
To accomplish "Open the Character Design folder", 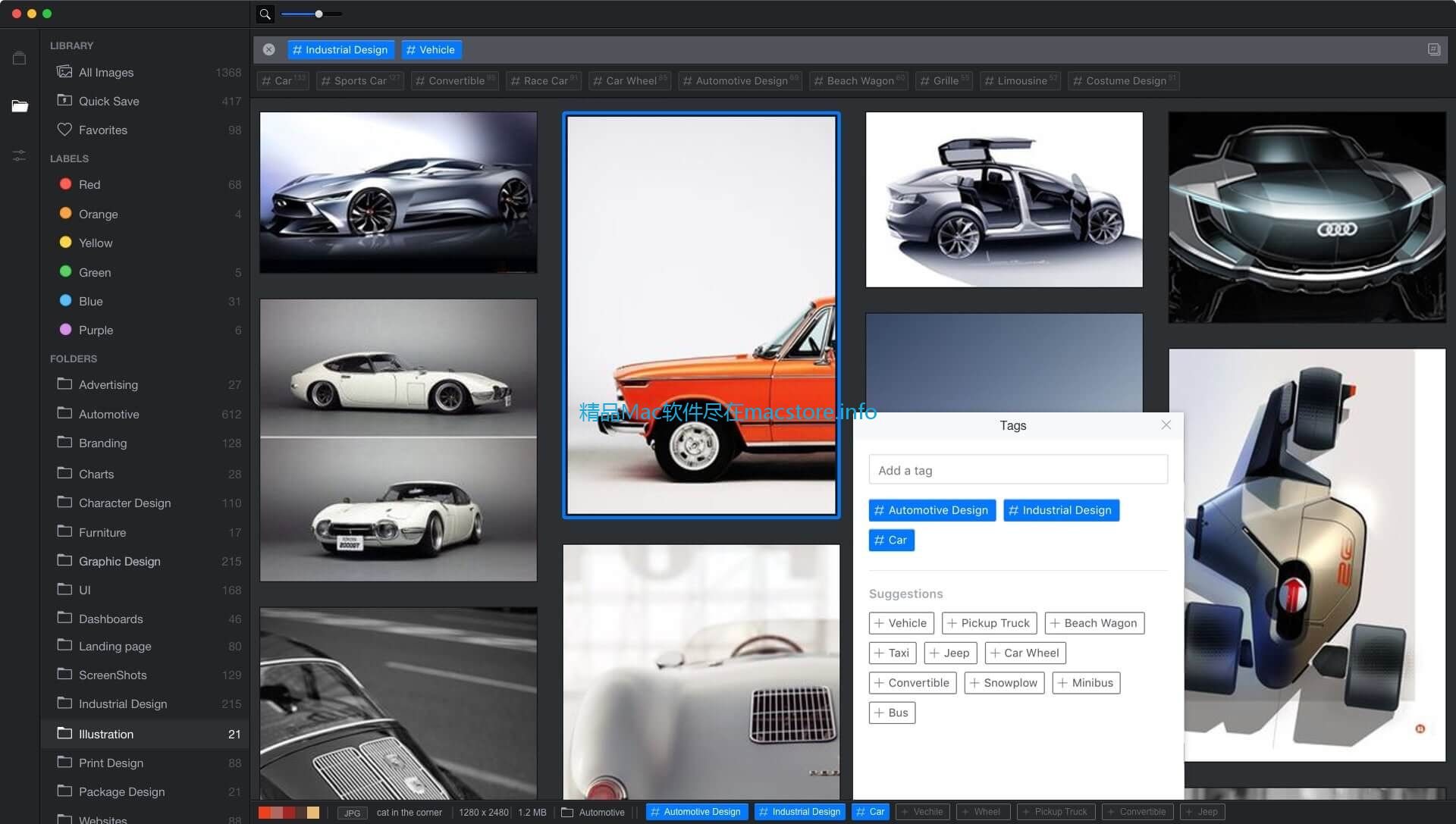I will point(146,503).
